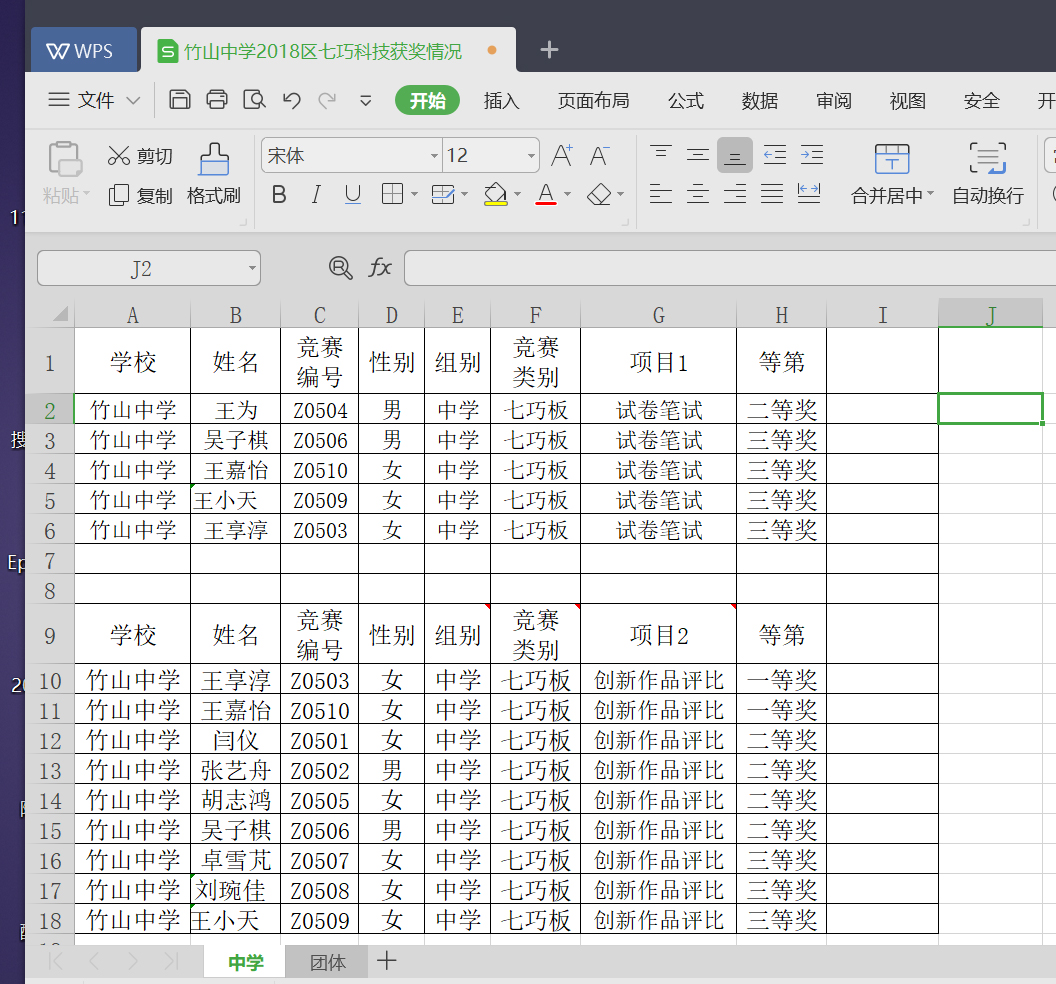Click the WPS home tab

click(84, 50)
